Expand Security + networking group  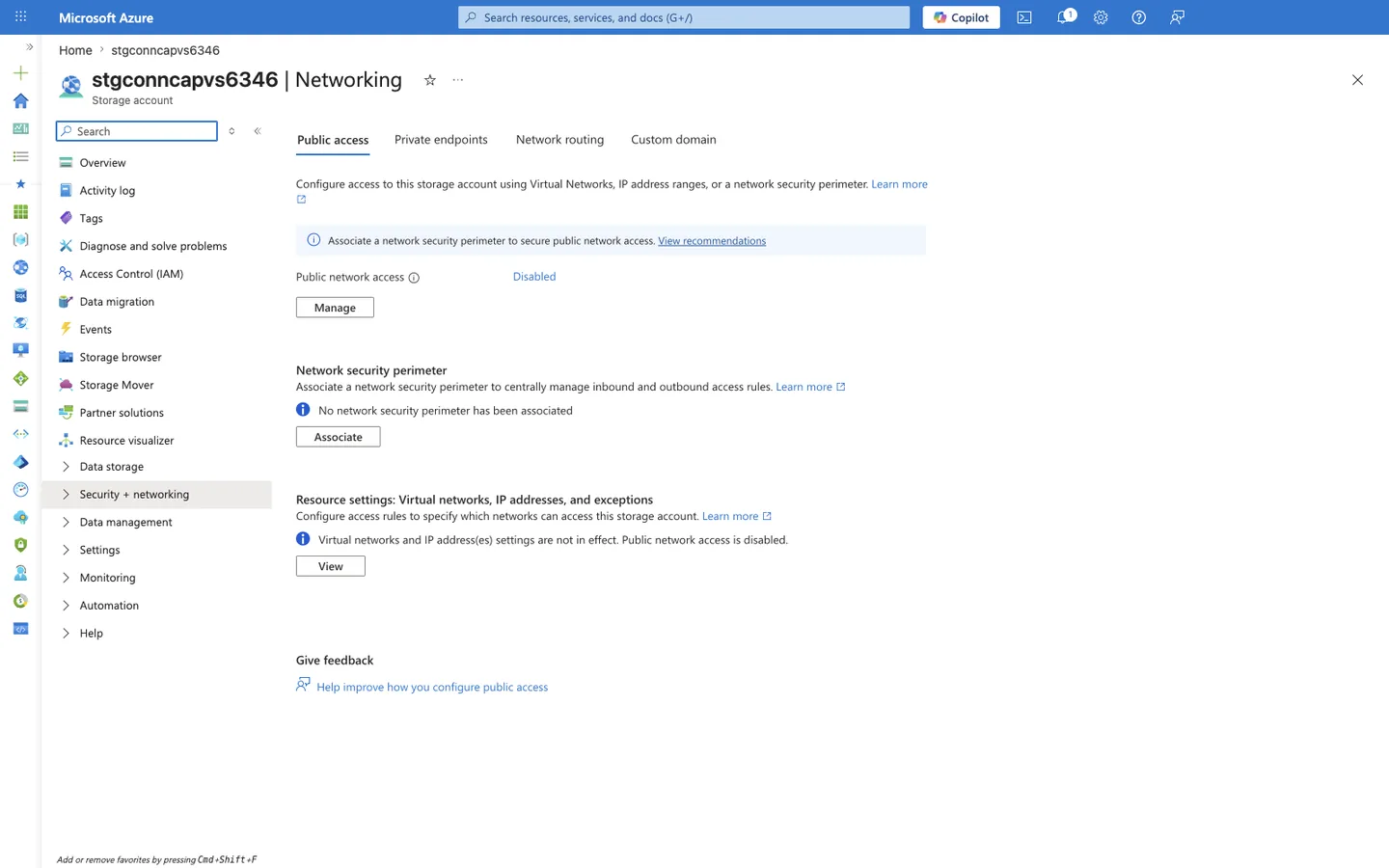[157, 495]
